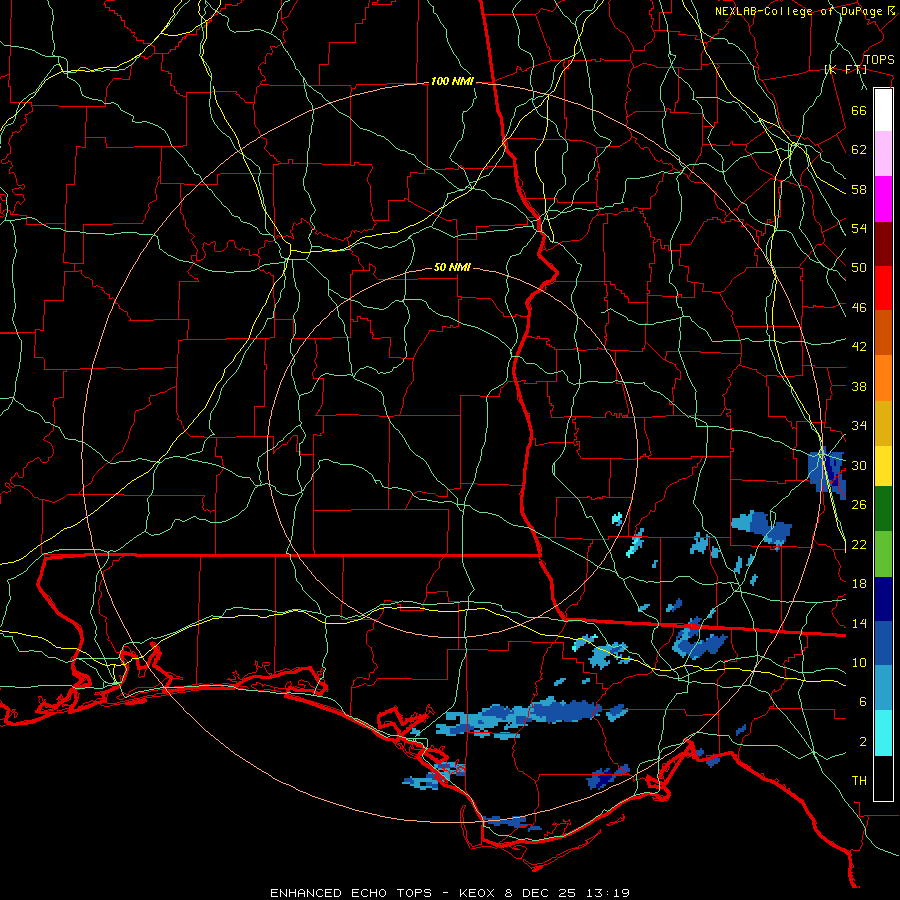Click the "14" scale value
The height and width of the screenshot is (900, 900).
coord(859,623)
